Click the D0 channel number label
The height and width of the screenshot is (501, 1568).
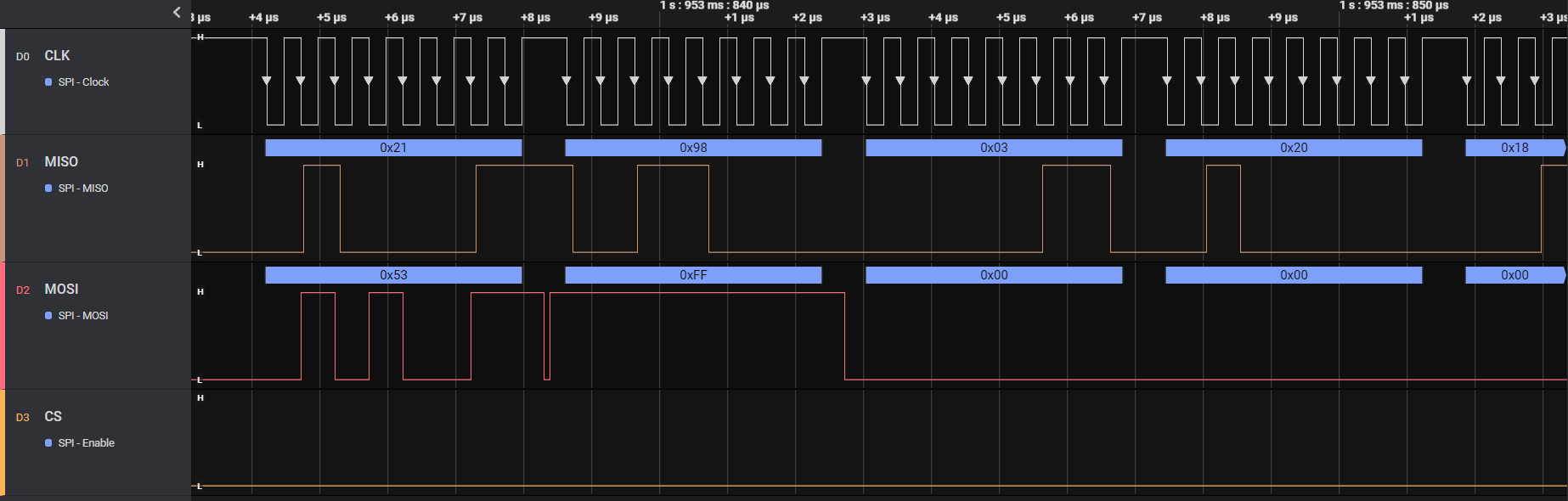23,57
